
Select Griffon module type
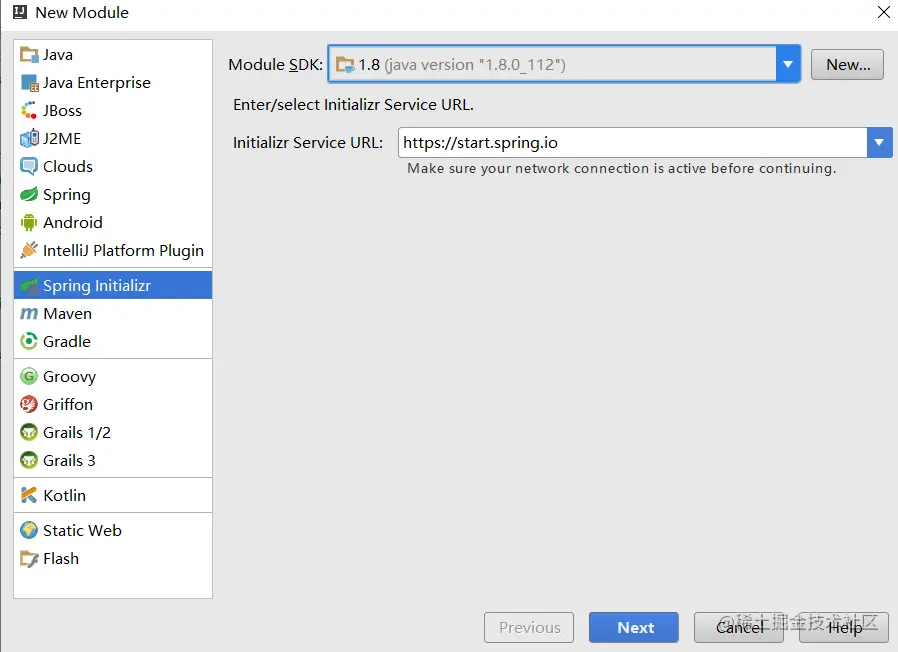(113, 404)
